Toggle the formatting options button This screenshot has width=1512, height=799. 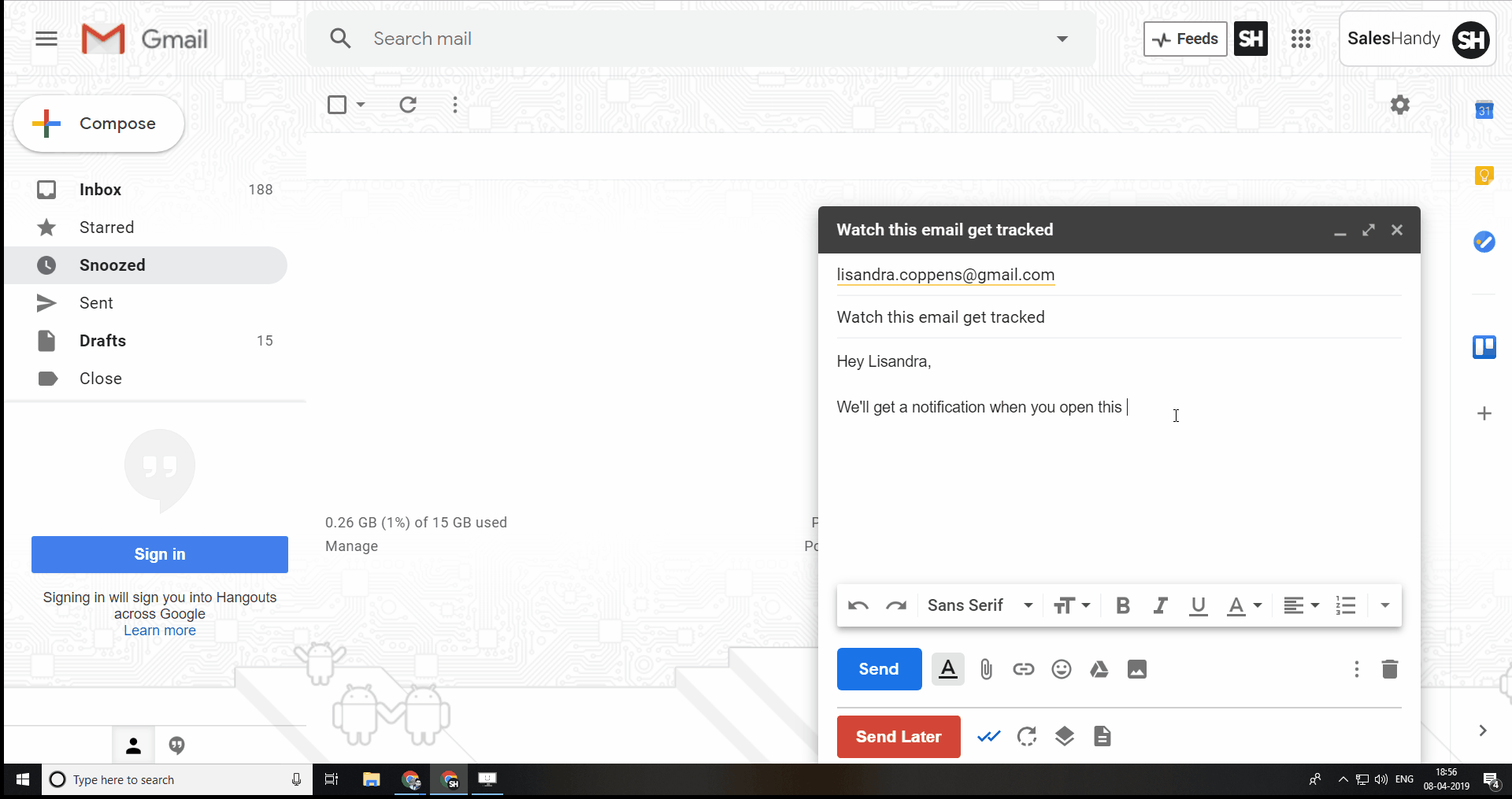pos(948,669)
